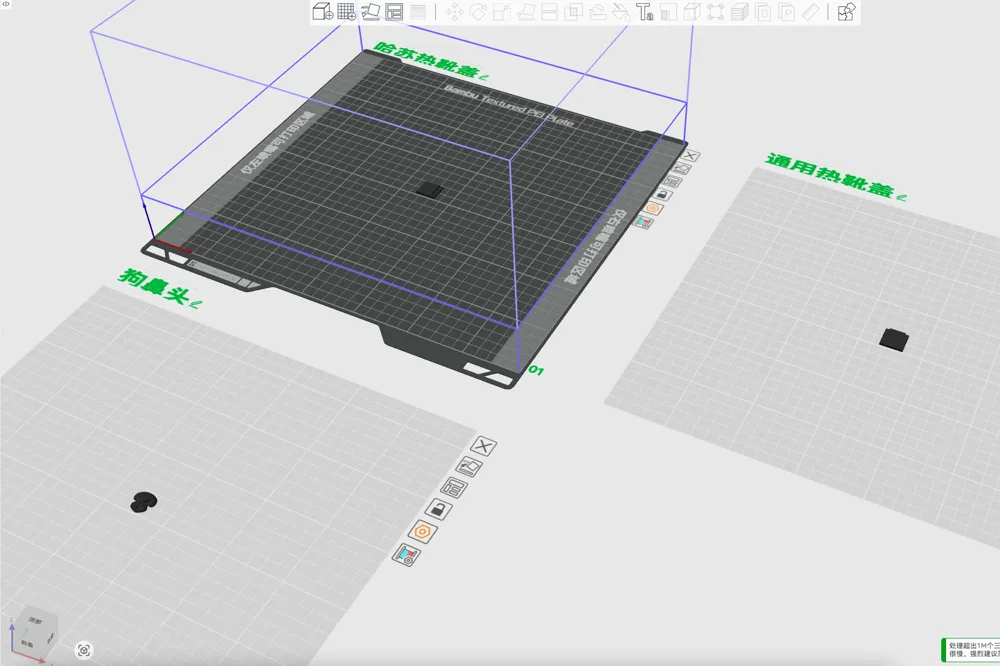Click the page icon marked O
1000x666 pixels.
coord(763,11)
